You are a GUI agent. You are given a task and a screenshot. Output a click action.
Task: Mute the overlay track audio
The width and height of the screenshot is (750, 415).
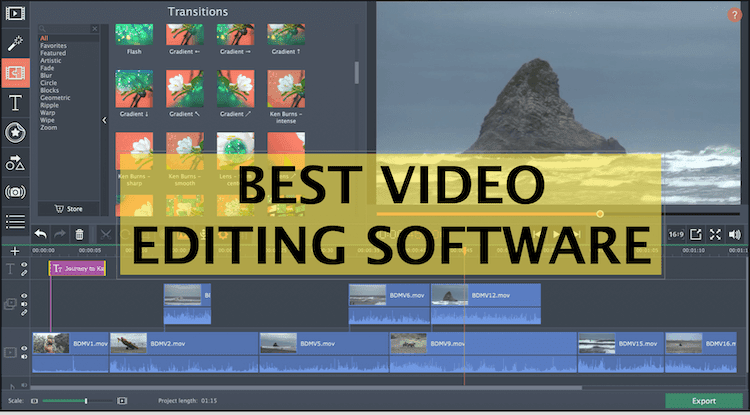pos(24,304)
